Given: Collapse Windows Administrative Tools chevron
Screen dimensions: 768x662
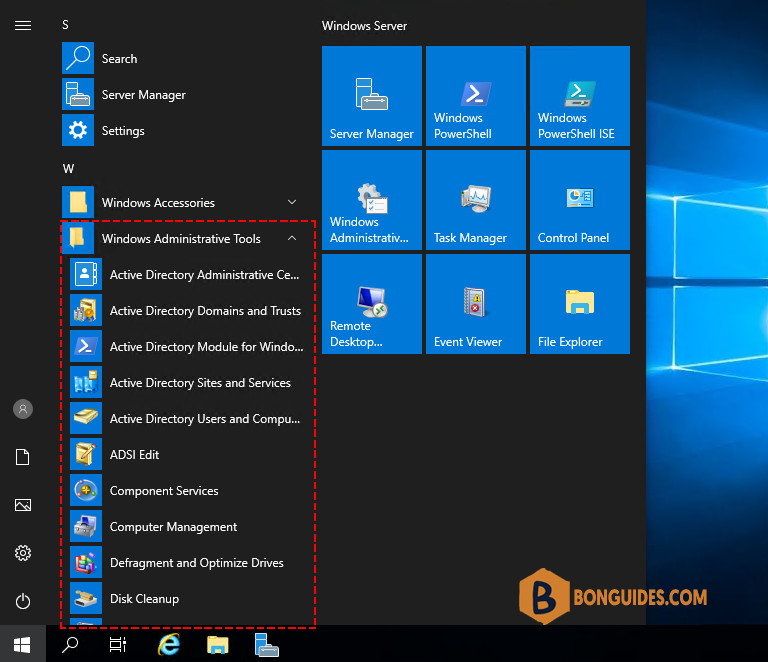Looking at the screenshot, I should point(292,238).
